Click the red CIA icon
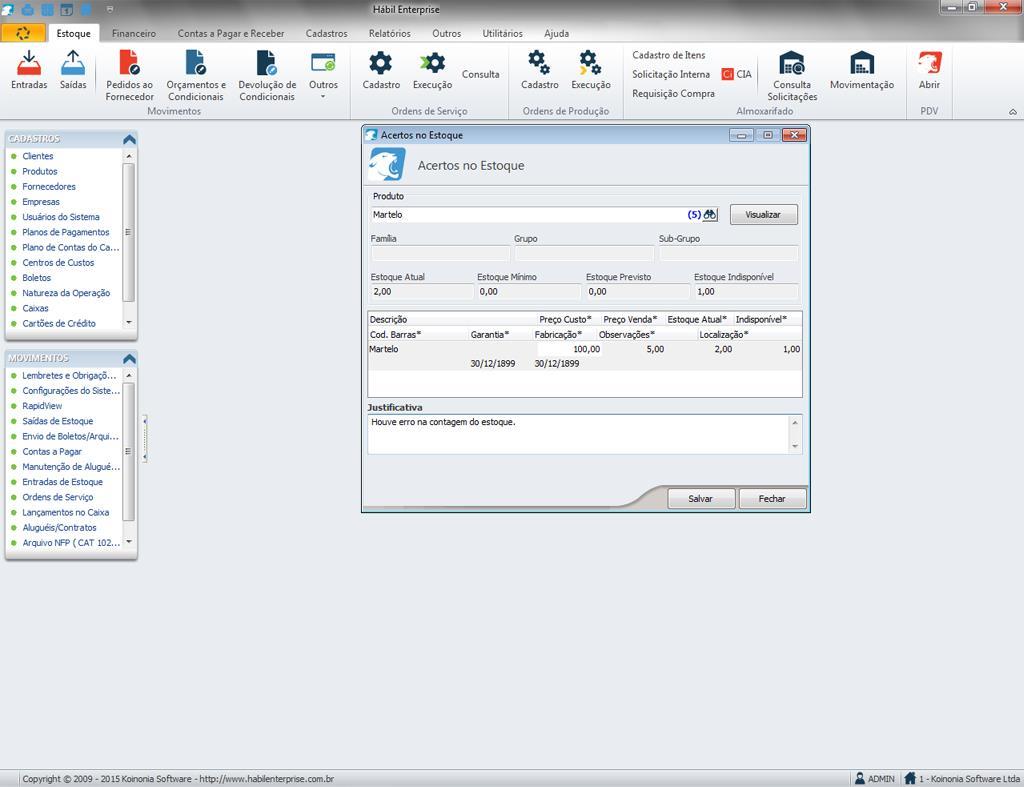Image resolution: width=1024 pixels, height=787 pixels. (x=728, y=74)
